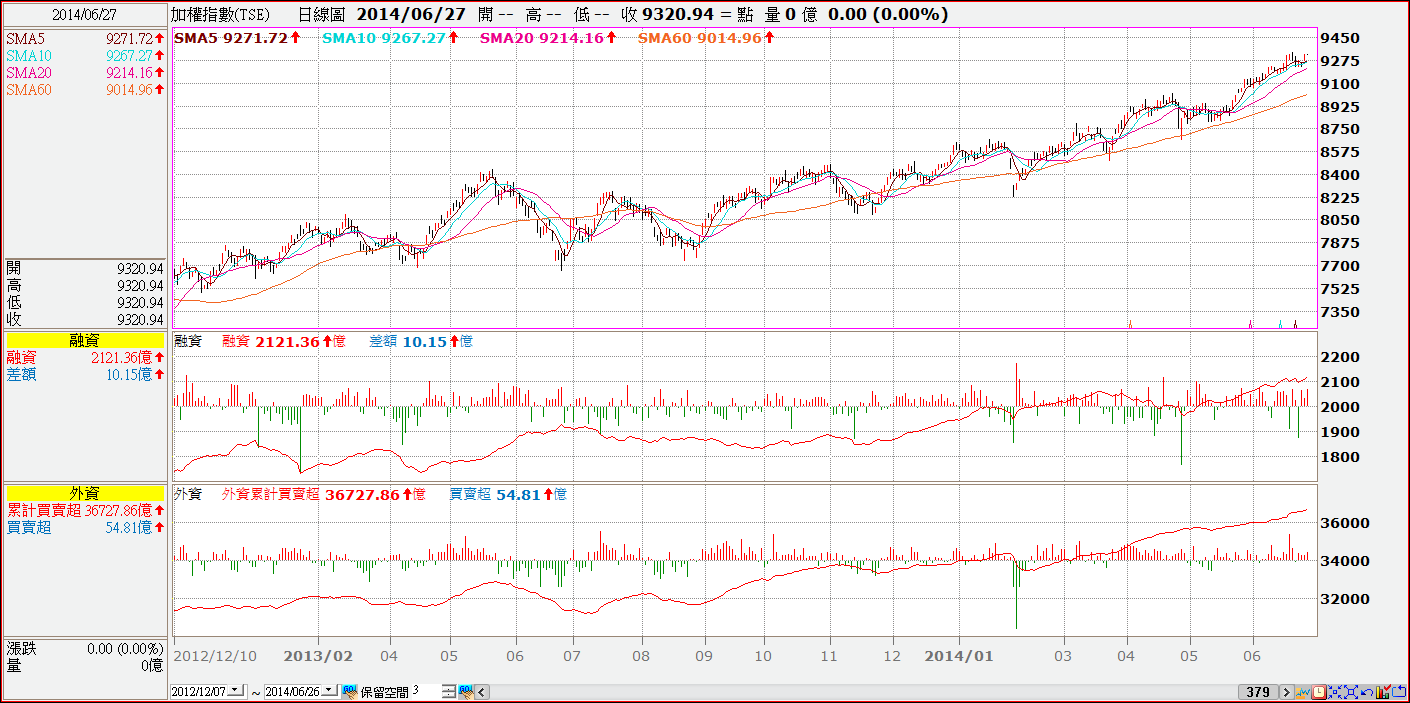Viewport: 1410px width, 703px height.
Task: Click SMA10 row in left panel
Action: tap(85, 55)
